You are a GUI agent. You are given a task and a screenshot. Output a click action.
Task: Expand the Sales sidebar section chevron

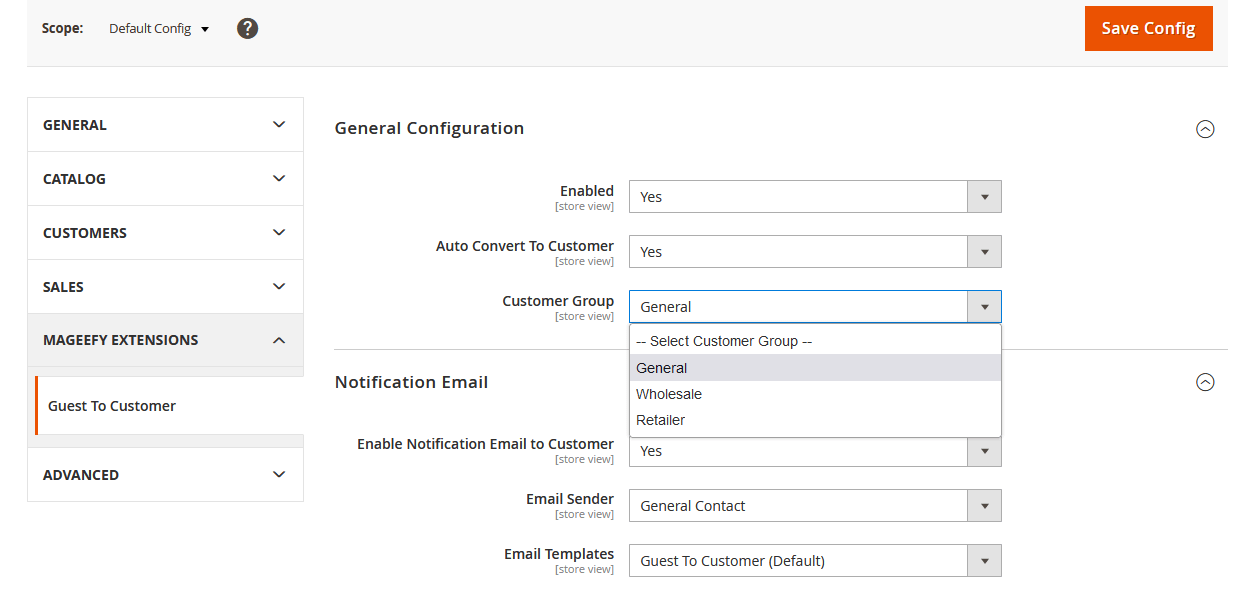click(279, 286)
